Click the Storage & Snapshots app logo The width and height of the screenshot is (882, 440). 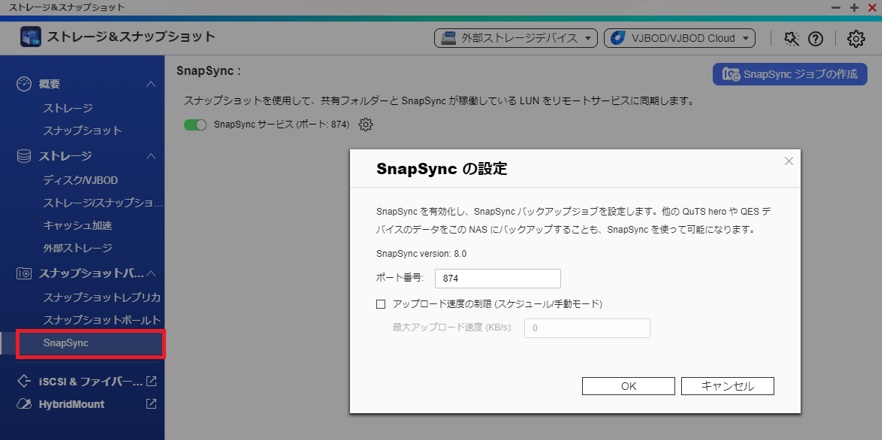(31, 37)
